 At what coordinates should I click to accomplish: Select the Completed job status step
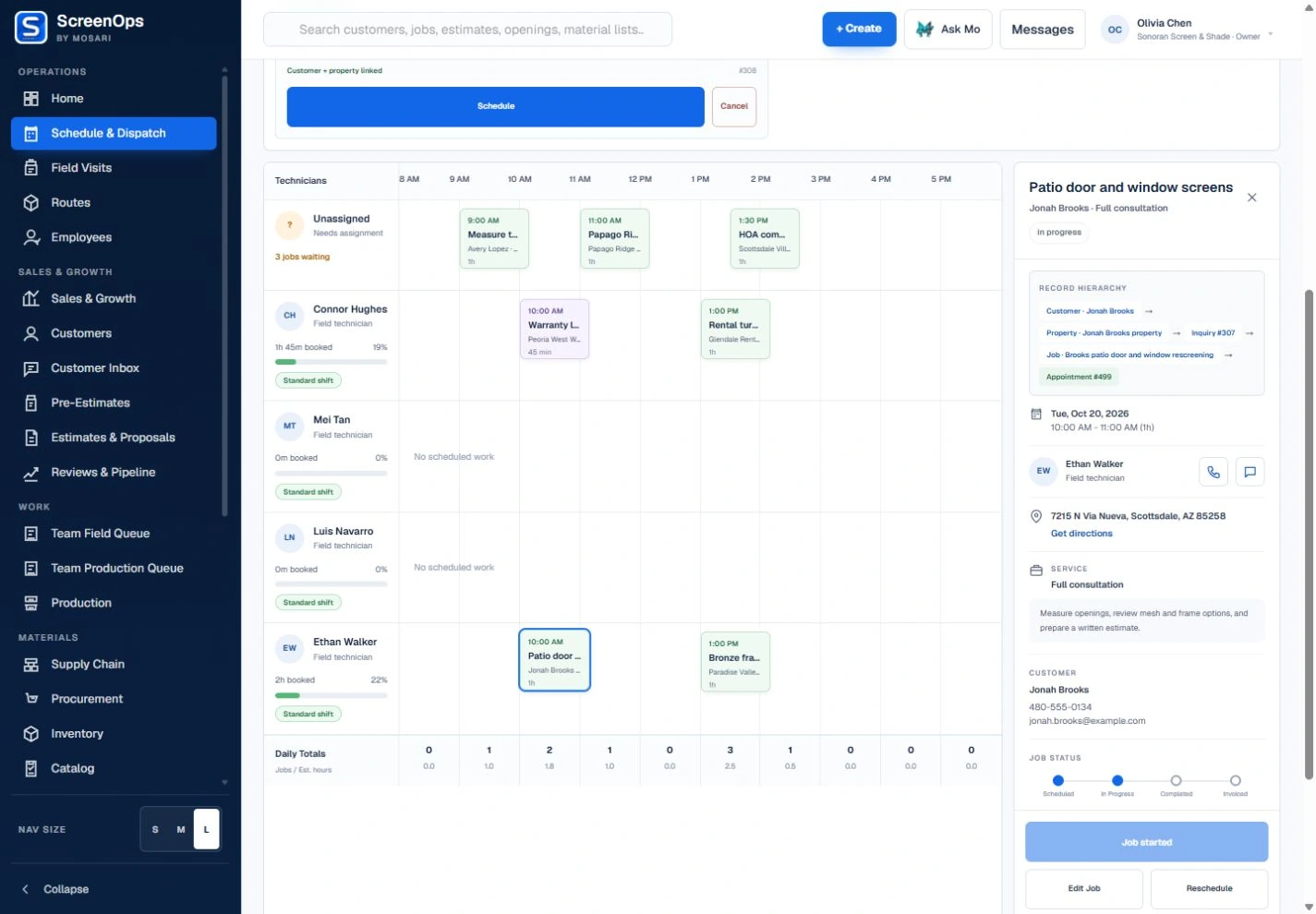click(x=1176, y=781)
